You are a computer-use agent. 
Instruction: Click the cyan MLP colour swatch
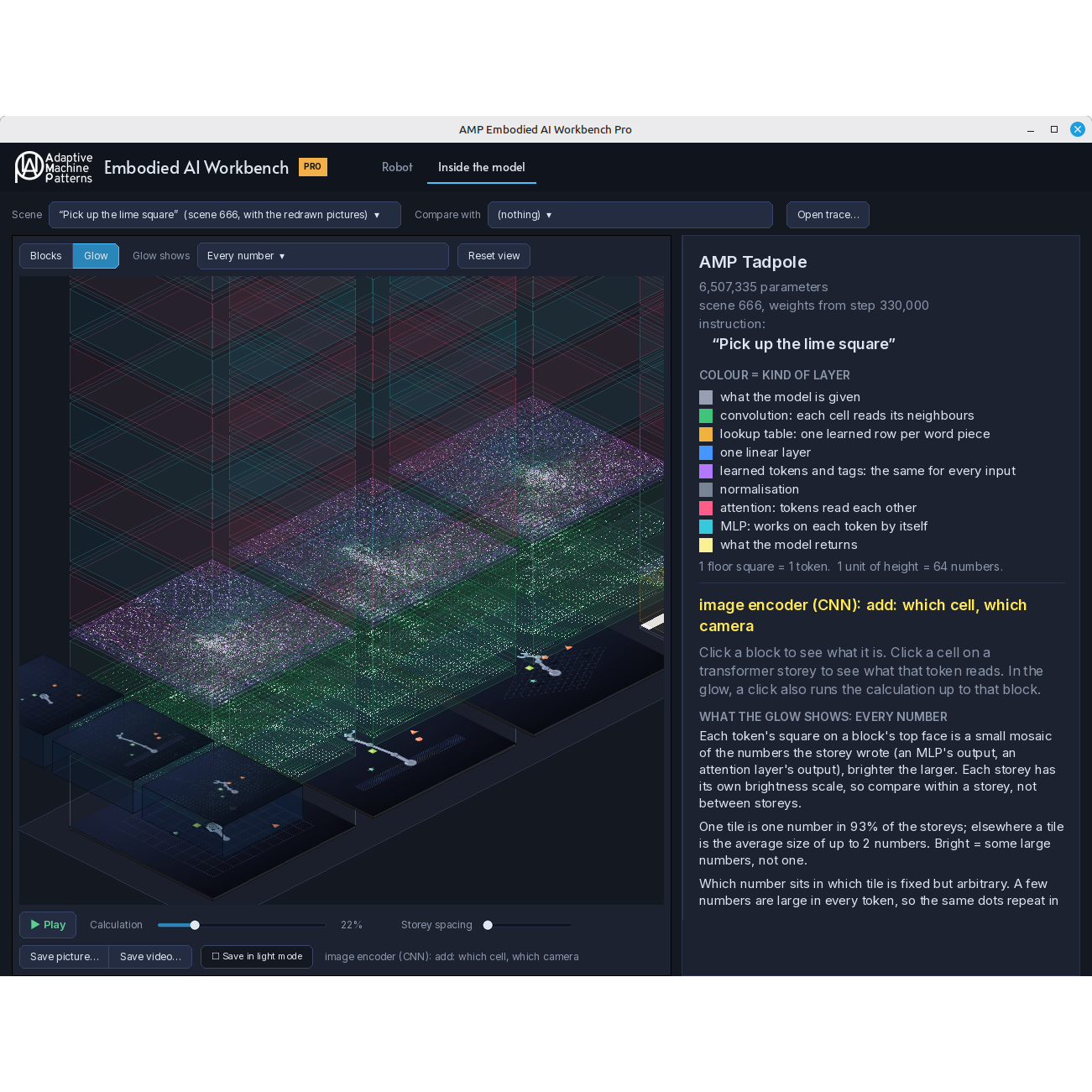pyautogui.click(x=706, y=526)
